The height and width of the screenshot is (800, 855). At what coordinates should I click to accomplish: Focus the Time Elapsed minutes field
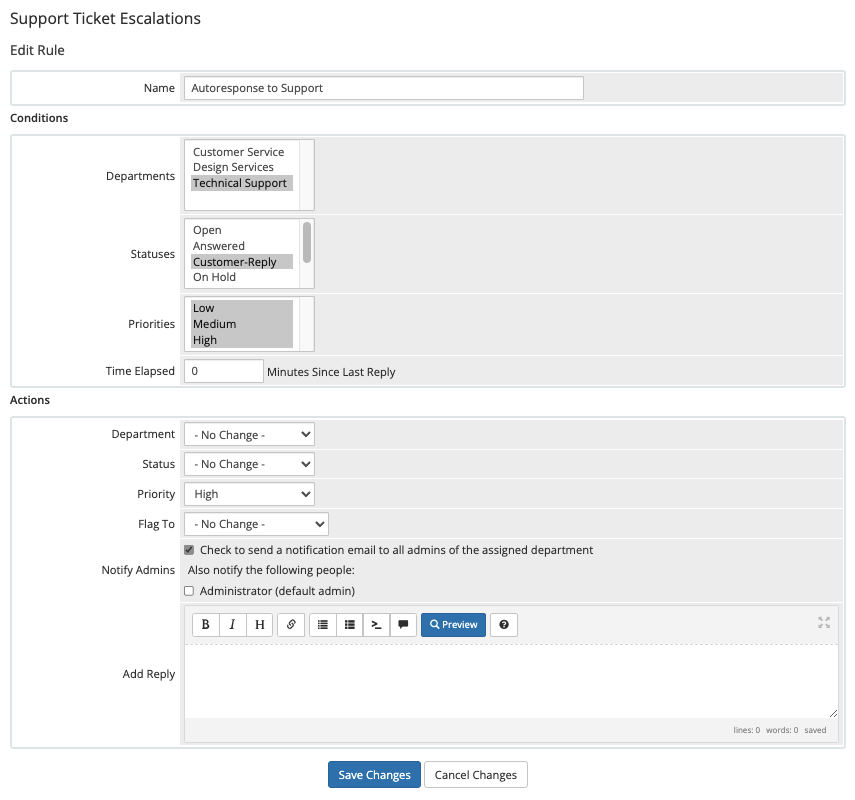[224, 371]
